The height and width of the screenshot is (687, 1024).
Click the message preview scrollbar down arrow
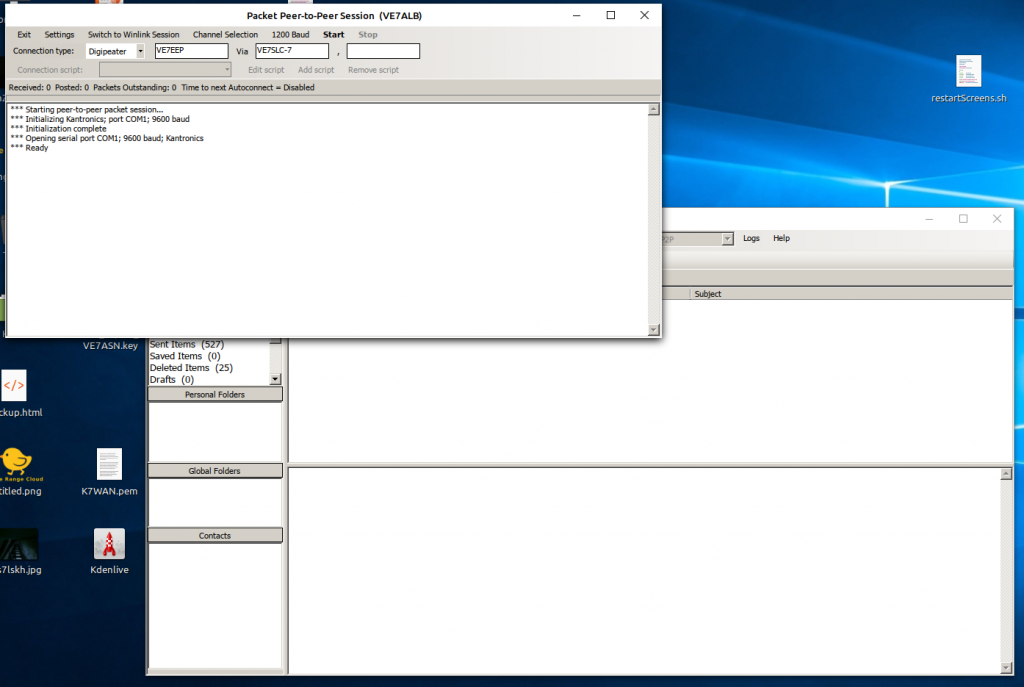pos(1006,667)
